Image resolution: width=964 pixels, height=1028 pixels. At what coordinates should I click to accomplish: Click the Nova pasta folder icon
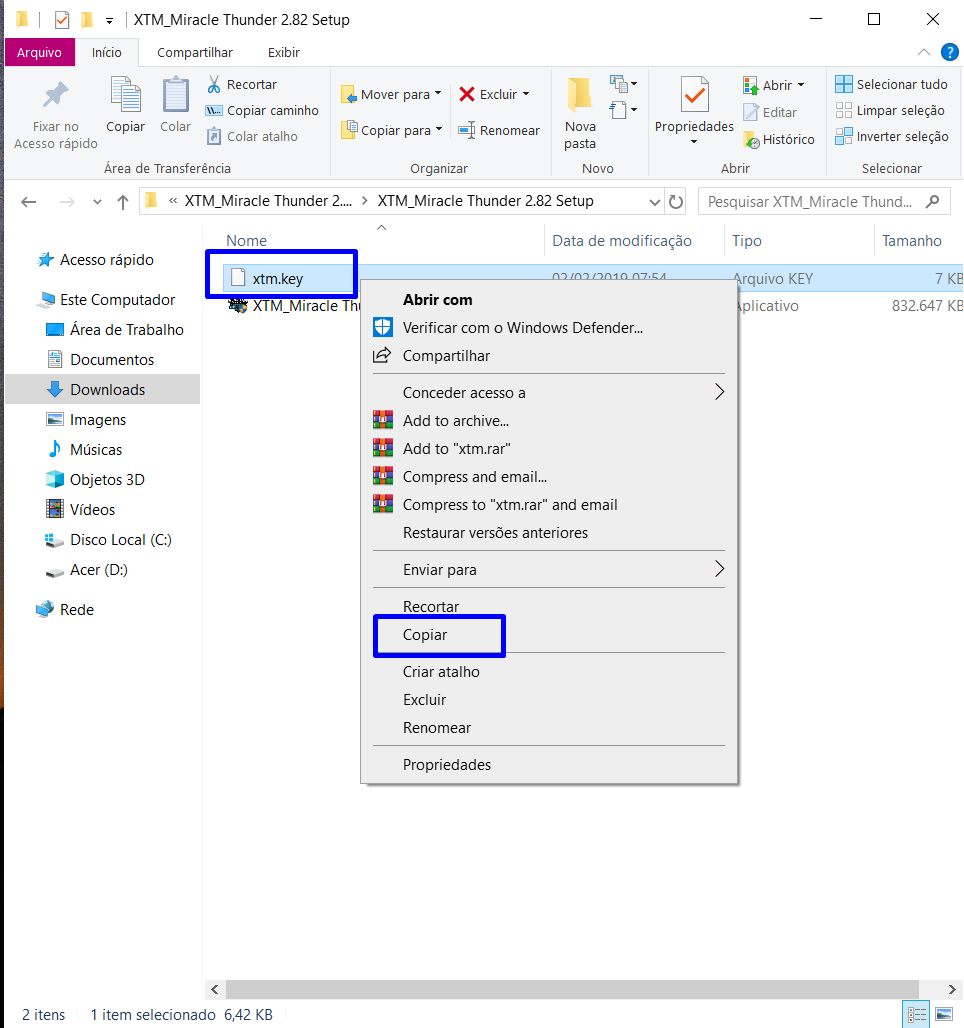tap(580, 96)
